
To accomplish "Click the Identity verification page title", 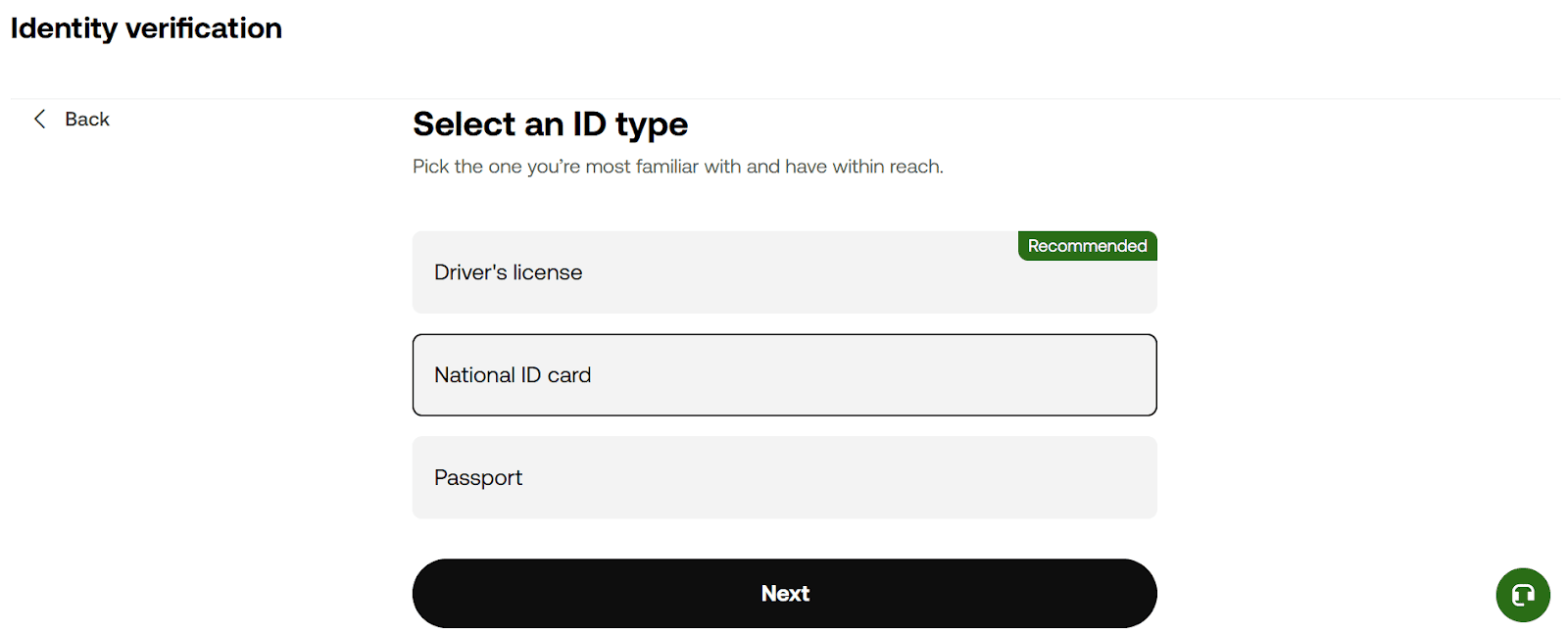I will tap(146, 28).
